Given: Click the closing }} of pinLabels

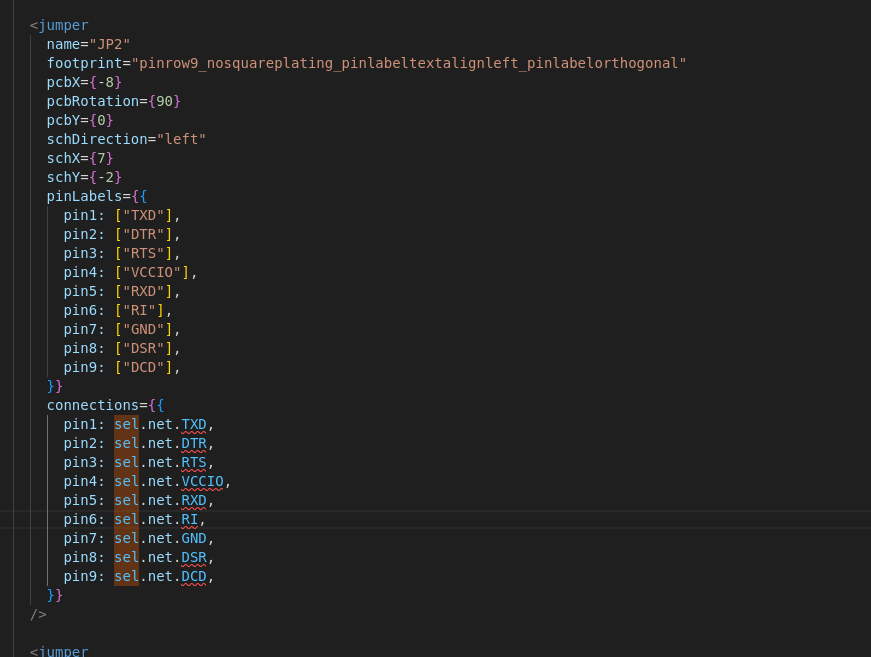Looking at the screenshot, I should 55,386.
